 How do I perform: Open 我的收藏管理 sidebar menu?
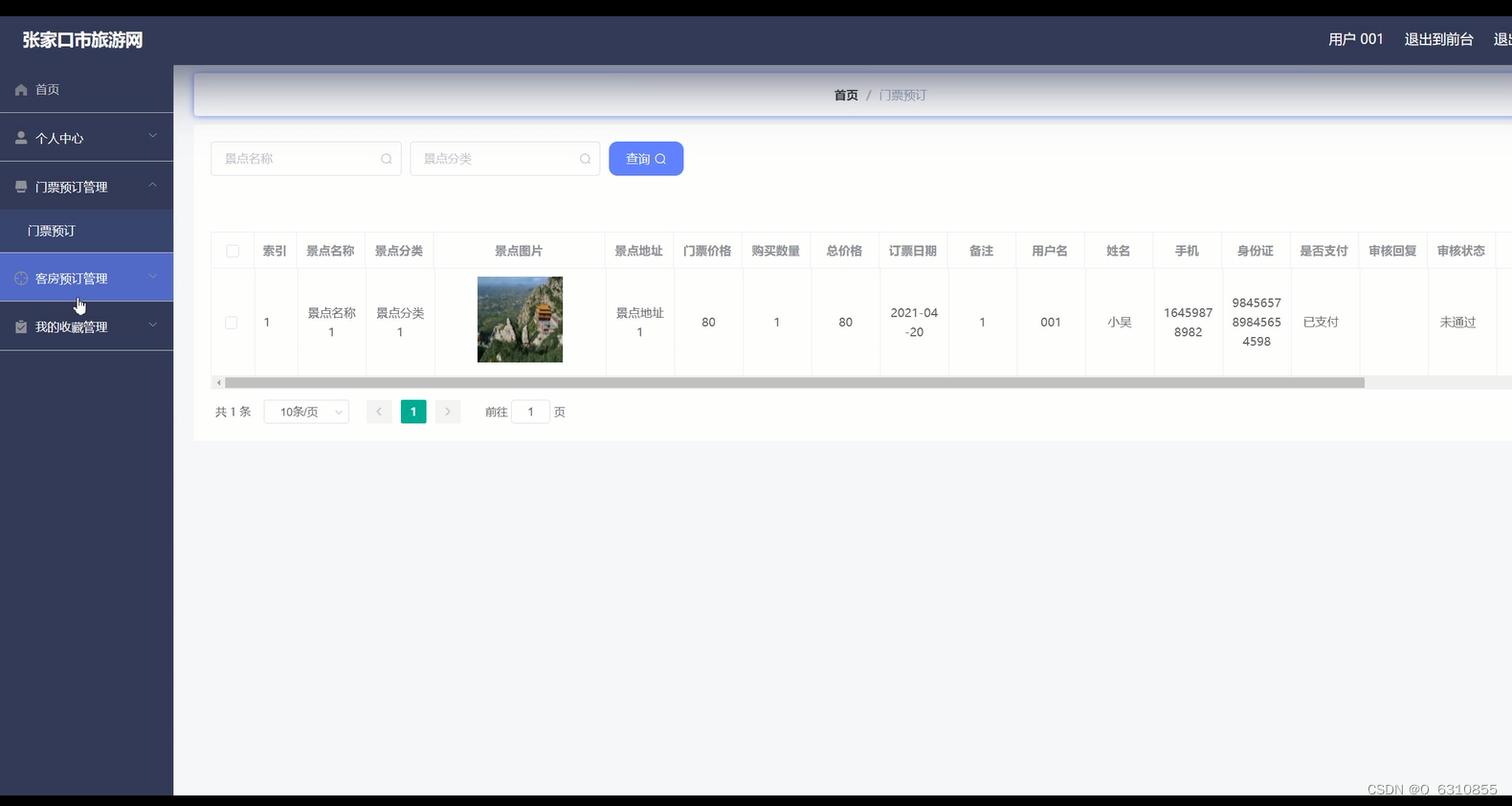click(86, 326)
